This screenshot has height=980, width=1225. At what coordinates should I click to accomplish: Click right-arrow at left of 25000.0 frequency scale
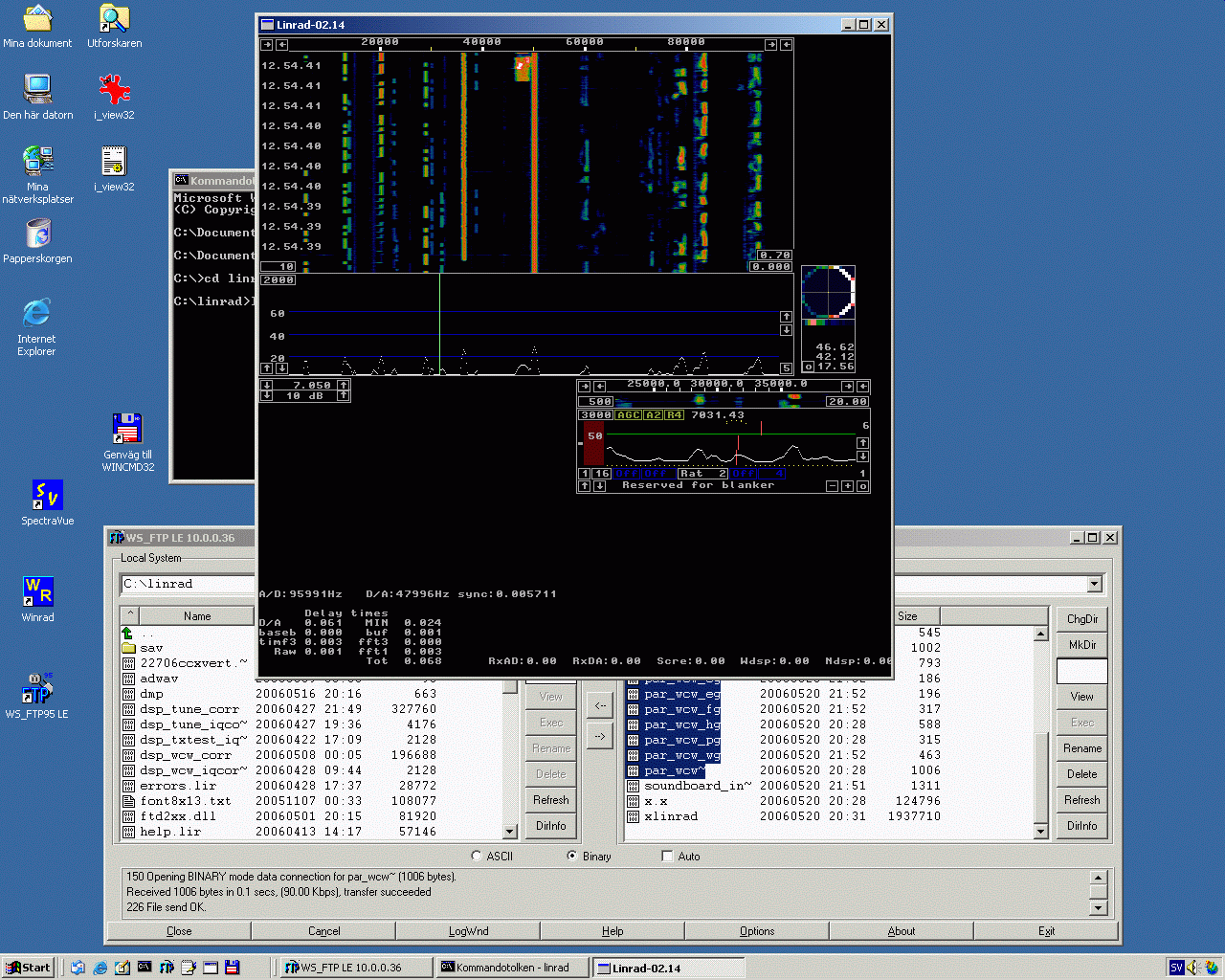pos(585,386)
